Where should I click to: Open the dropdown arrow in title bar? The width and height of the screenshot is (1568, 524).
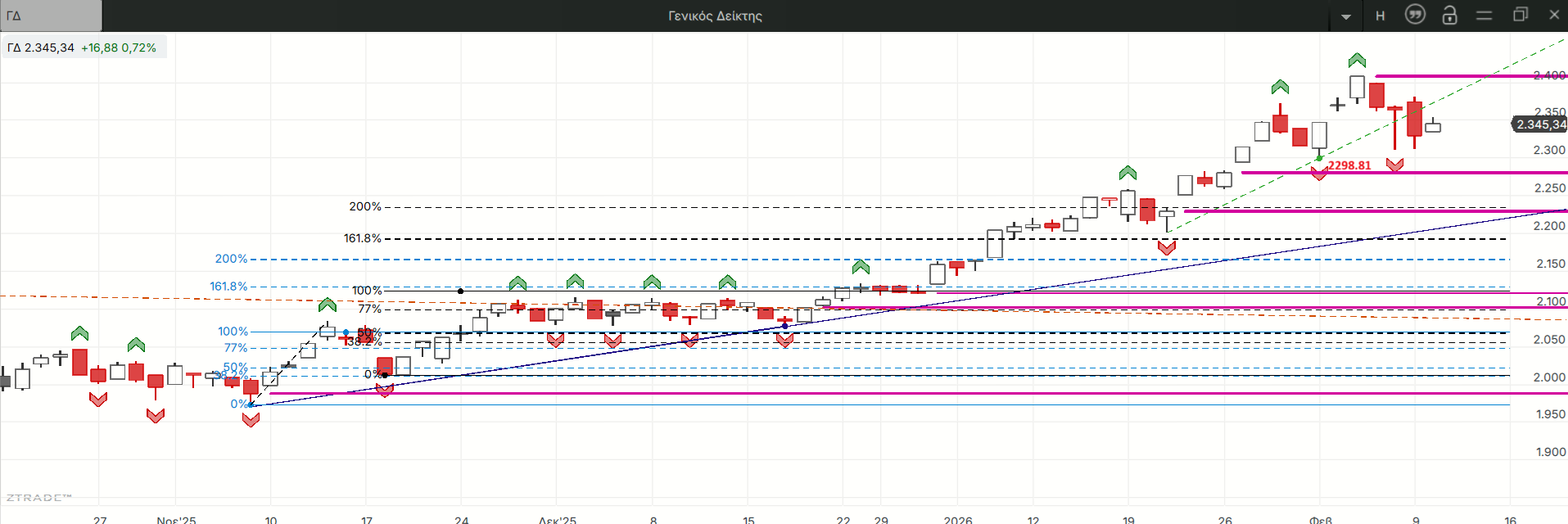click(1346, 16)
